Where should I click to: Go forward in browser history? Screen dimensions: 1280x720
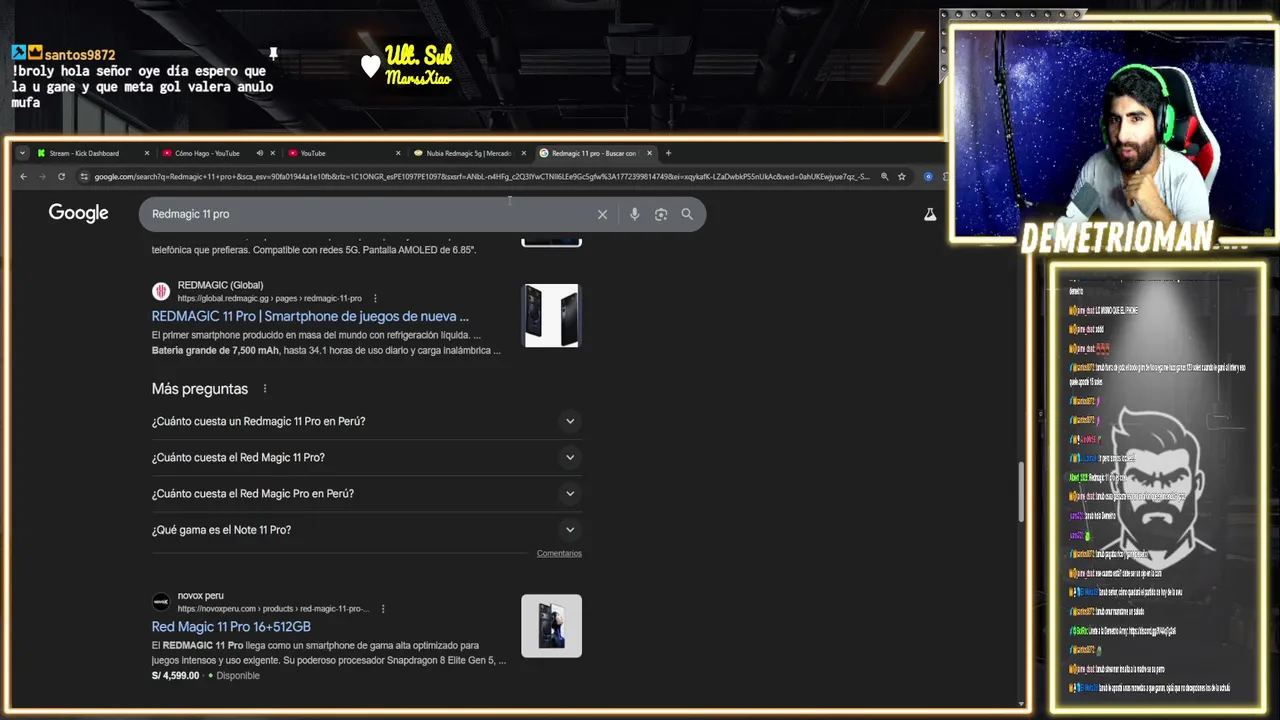[x=42, y=176]
